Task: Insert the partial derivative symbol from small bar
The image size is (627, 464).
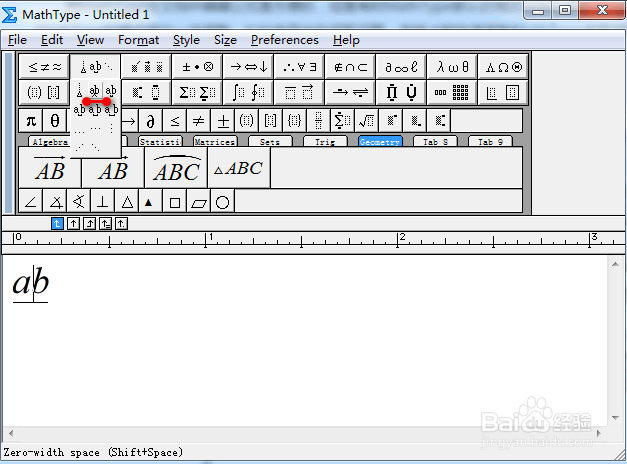Action: point(150,121)
